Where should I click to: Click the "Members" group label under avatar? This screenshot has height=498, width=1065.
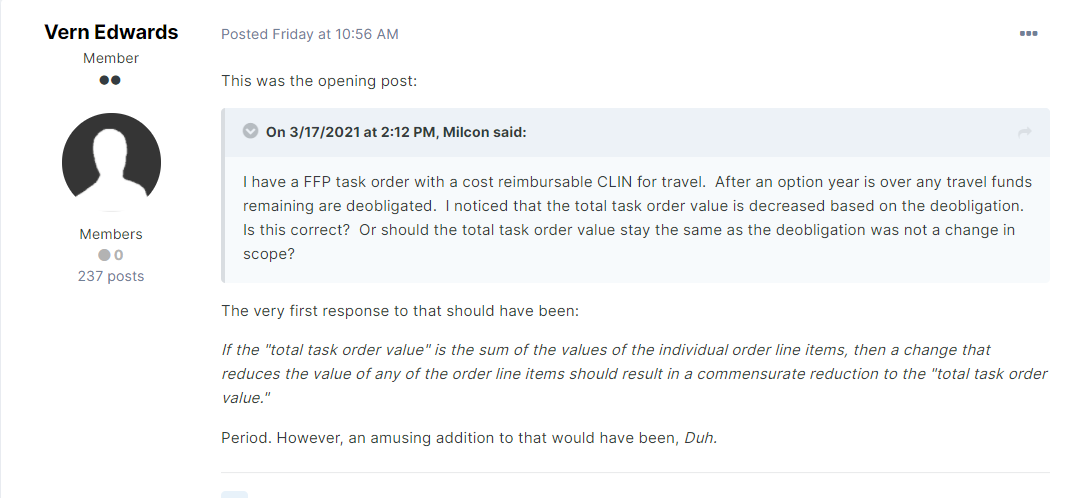click(111, 234)
